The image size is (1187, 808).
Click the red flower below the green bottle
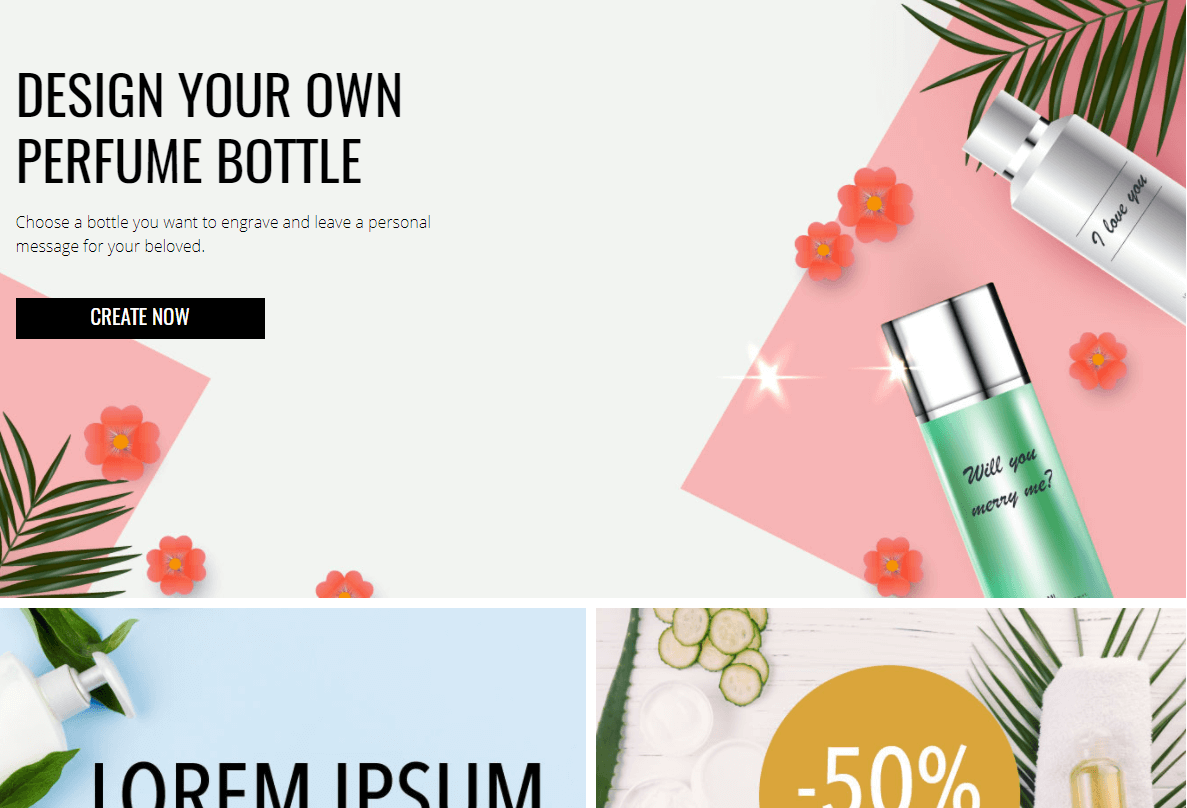(x=893, y=566)
